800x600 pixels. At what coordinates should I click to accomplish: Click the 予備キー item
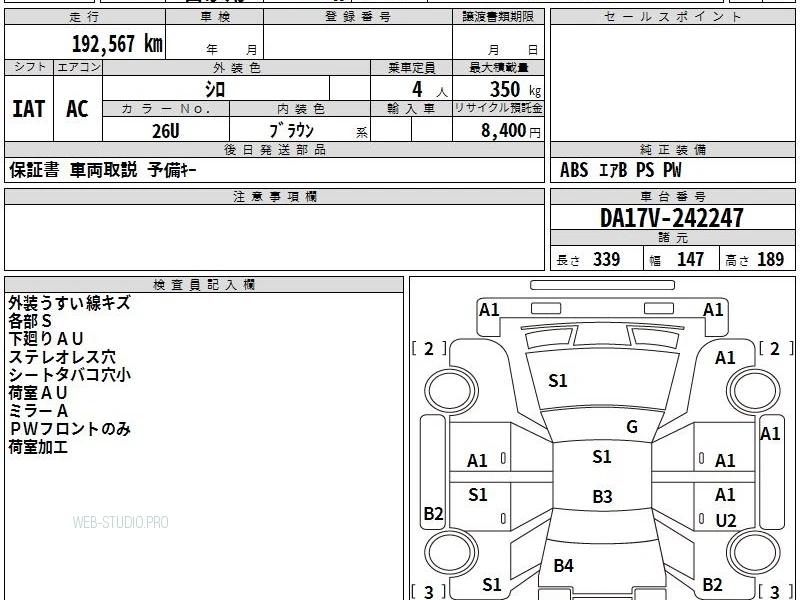click(x=172, y=170)
